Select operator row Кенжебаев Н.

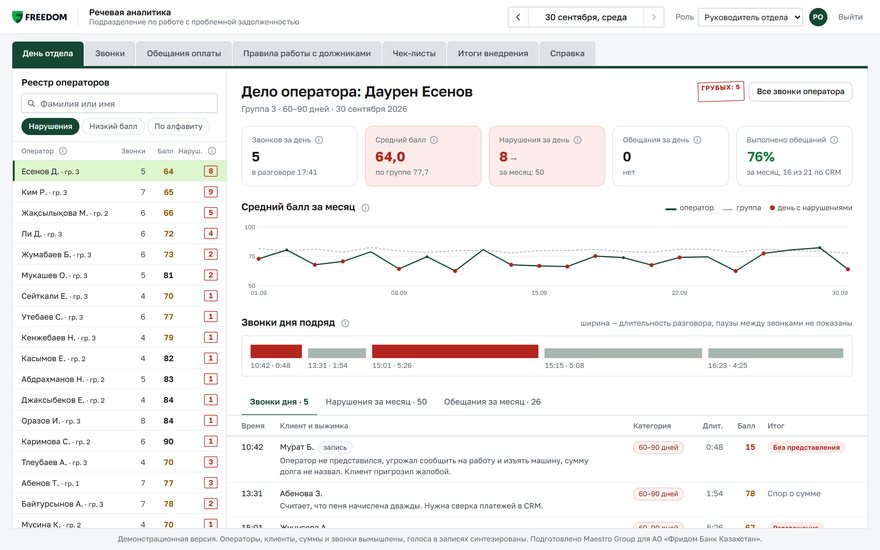click(120, 337)
